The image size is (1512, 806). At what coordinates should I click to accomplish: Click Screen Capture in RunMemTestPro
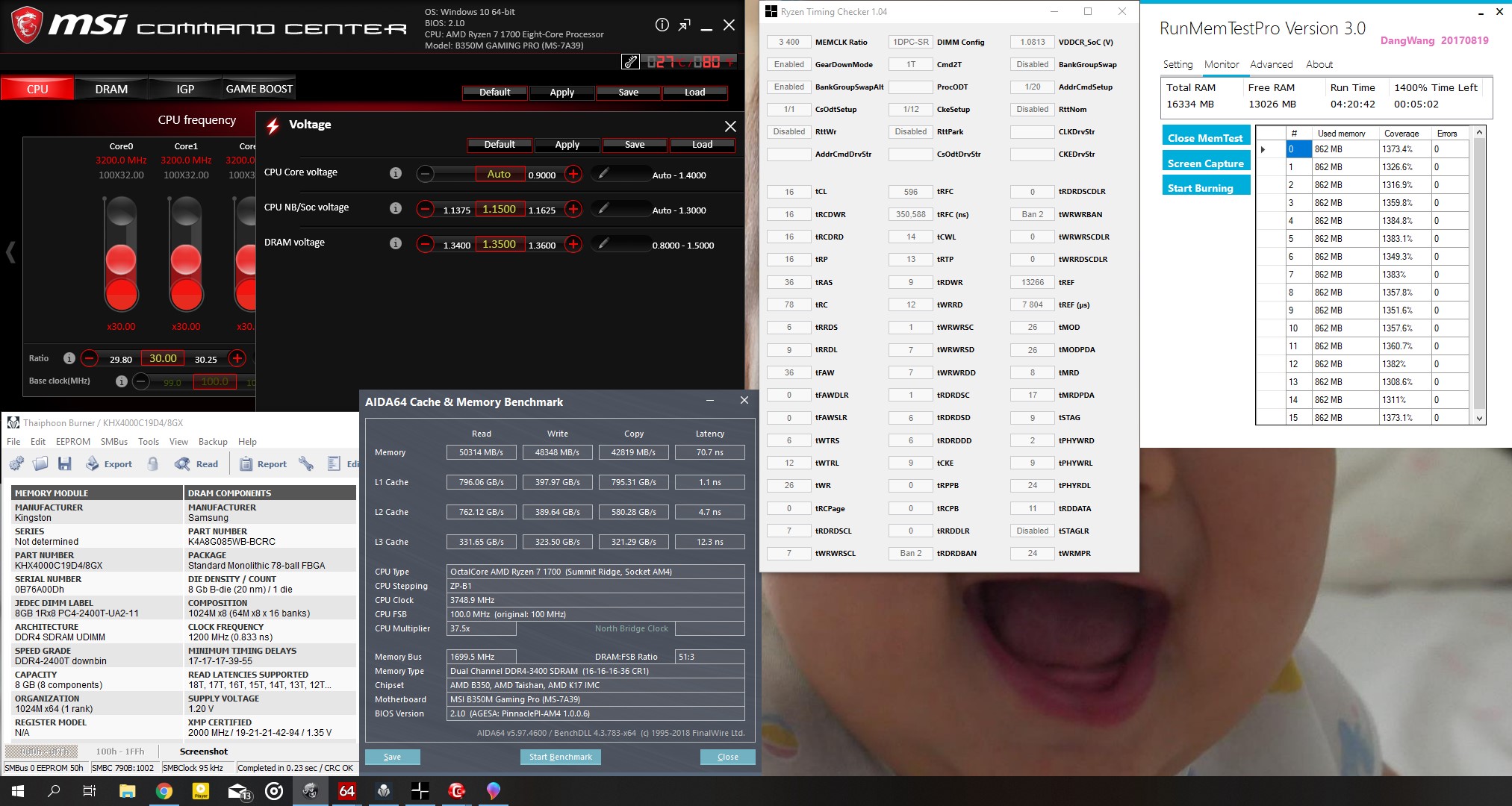(x=1206, y=163)
